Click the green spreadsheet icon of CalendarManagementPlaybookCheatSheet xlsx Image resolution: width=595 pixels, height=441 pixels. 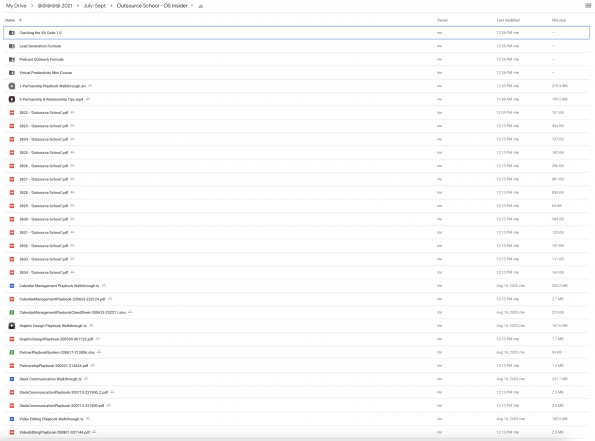pyautogui.click(x=12, y=312)
